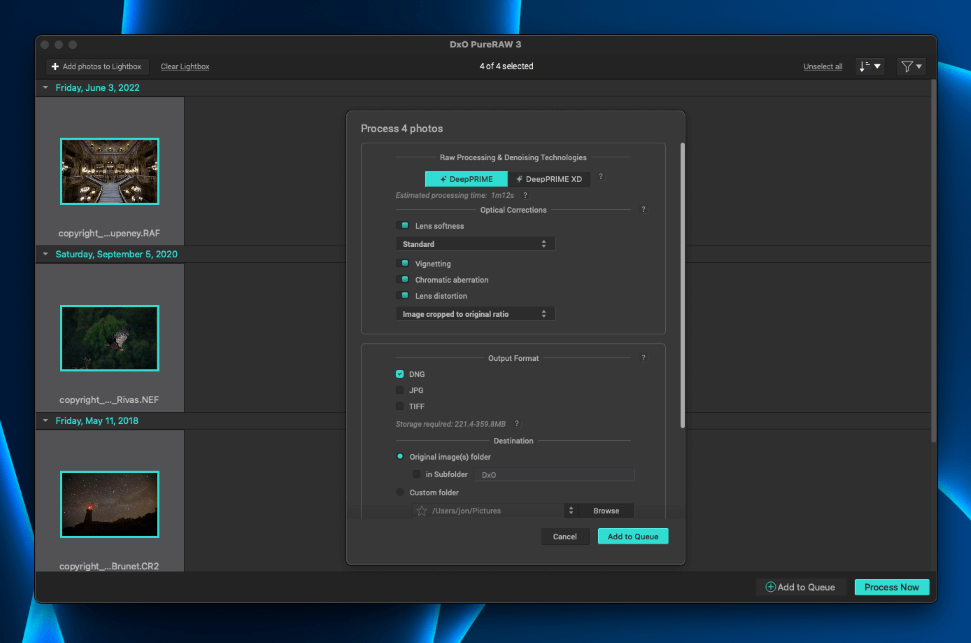
Task: Select the Custom folder radio button
Action: tap(400, 492)
